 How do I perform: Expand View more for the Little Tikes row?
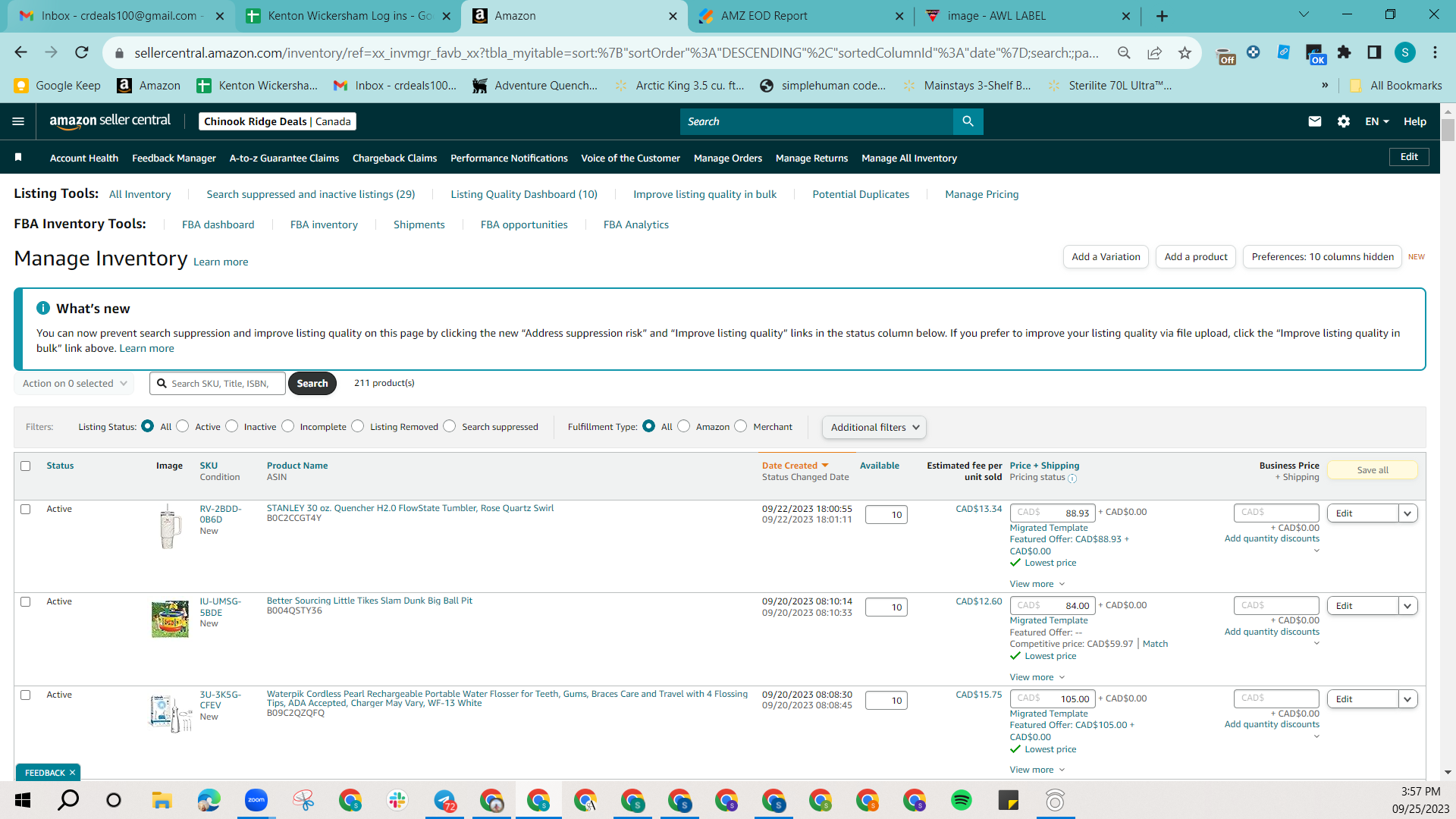pos(1037,677)
